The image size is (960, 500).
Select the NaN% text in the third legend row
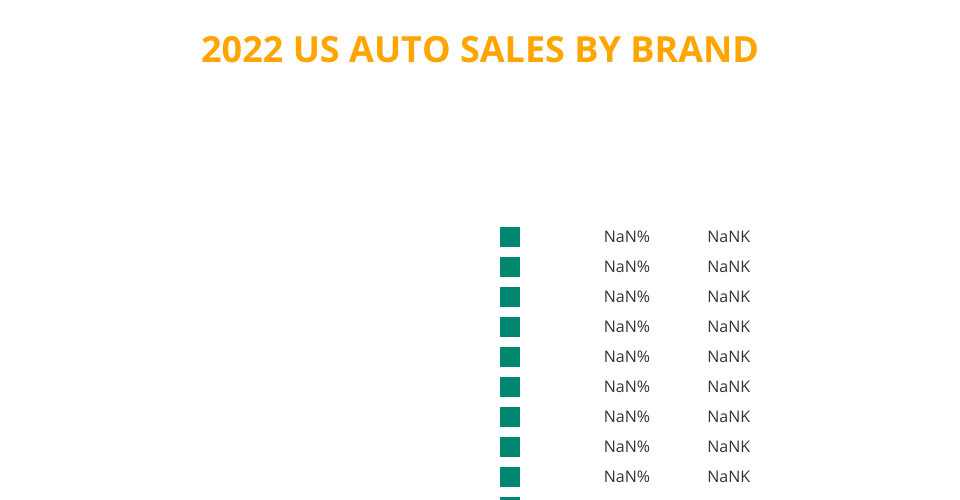coord(627,297)
